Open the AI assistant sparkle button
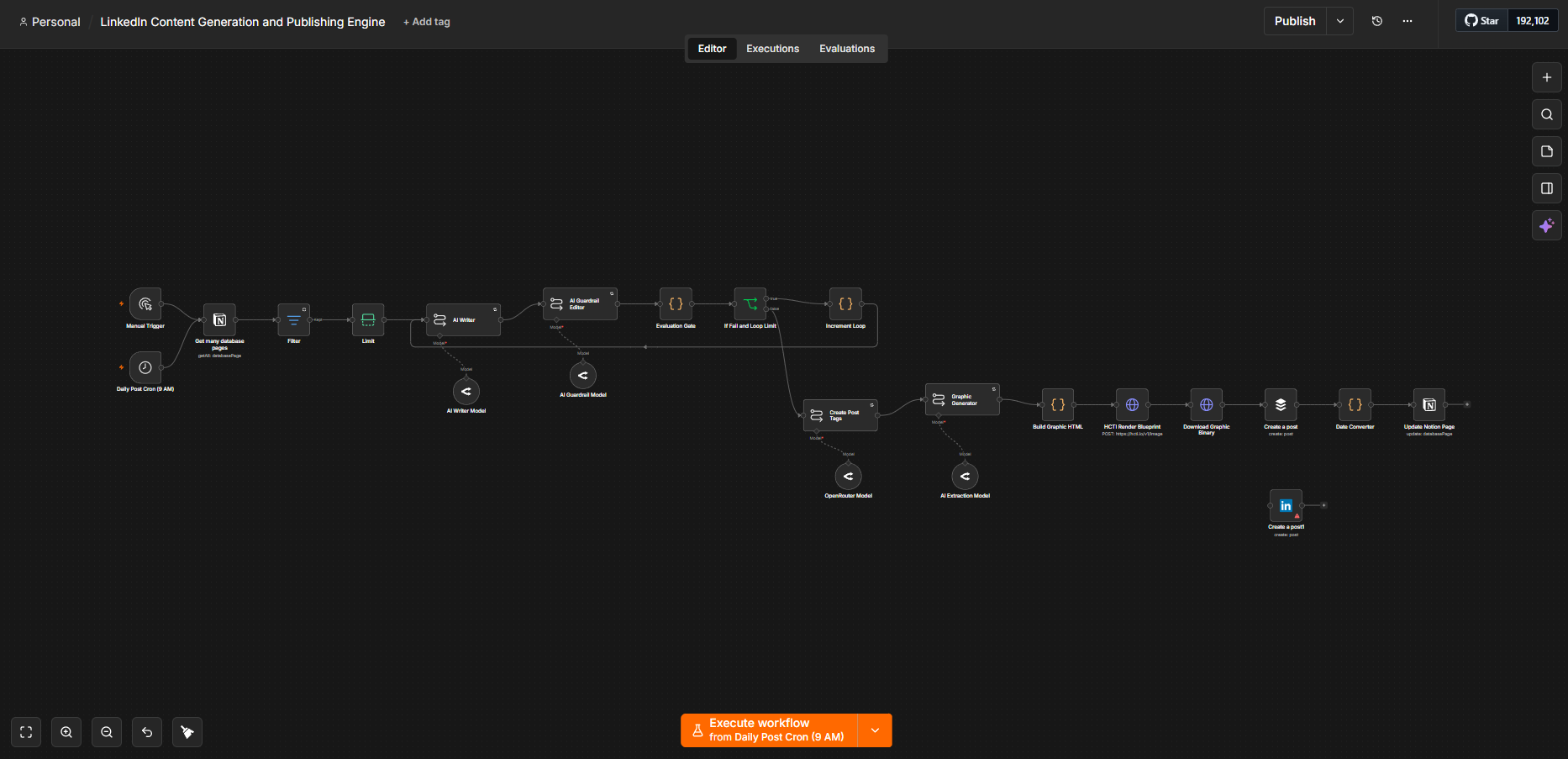Screen dimensions: 1568x759 pyautogui.click(x=1546, y=225)
